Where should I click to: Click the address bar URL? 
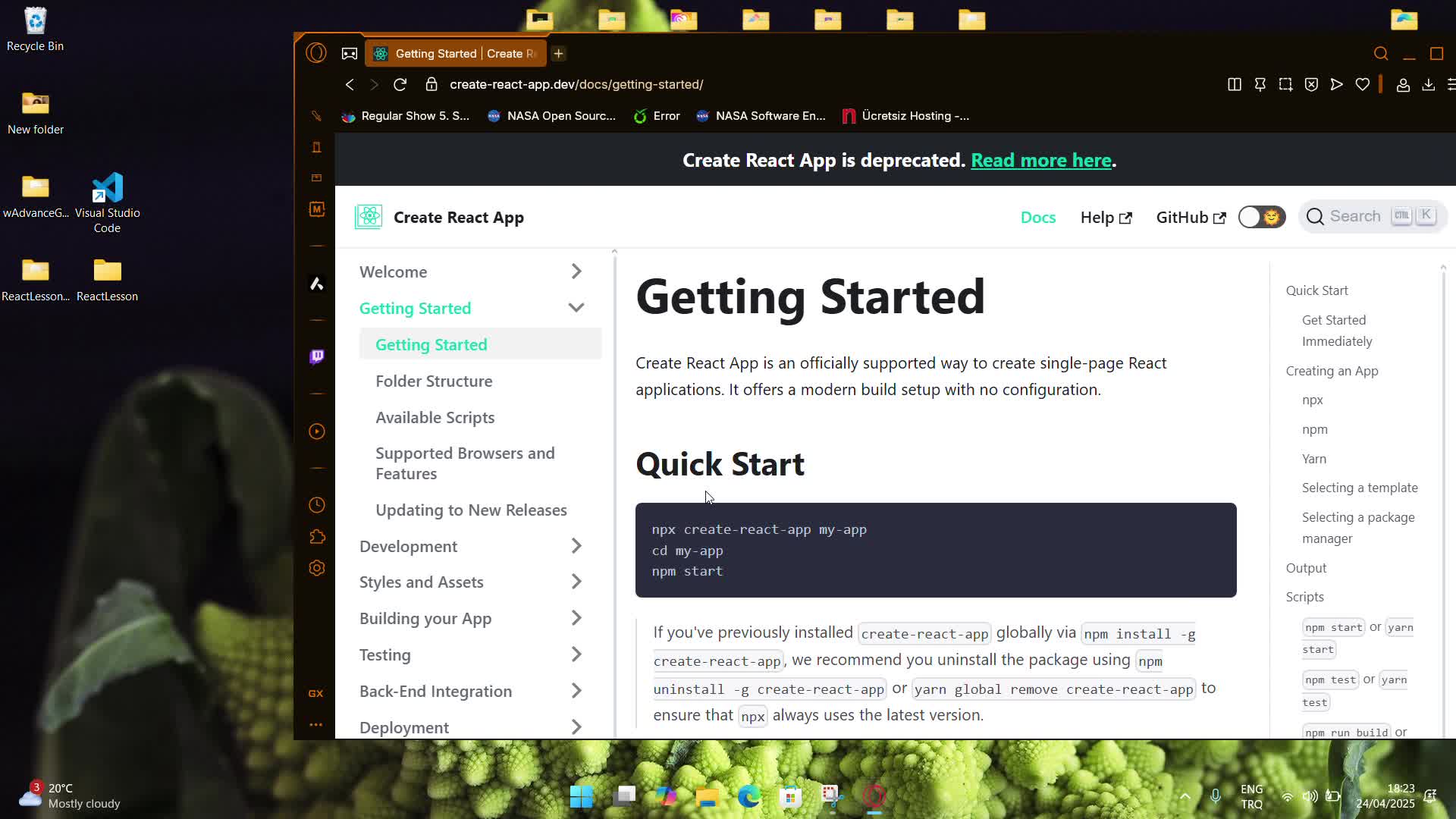tap(576, 84)
